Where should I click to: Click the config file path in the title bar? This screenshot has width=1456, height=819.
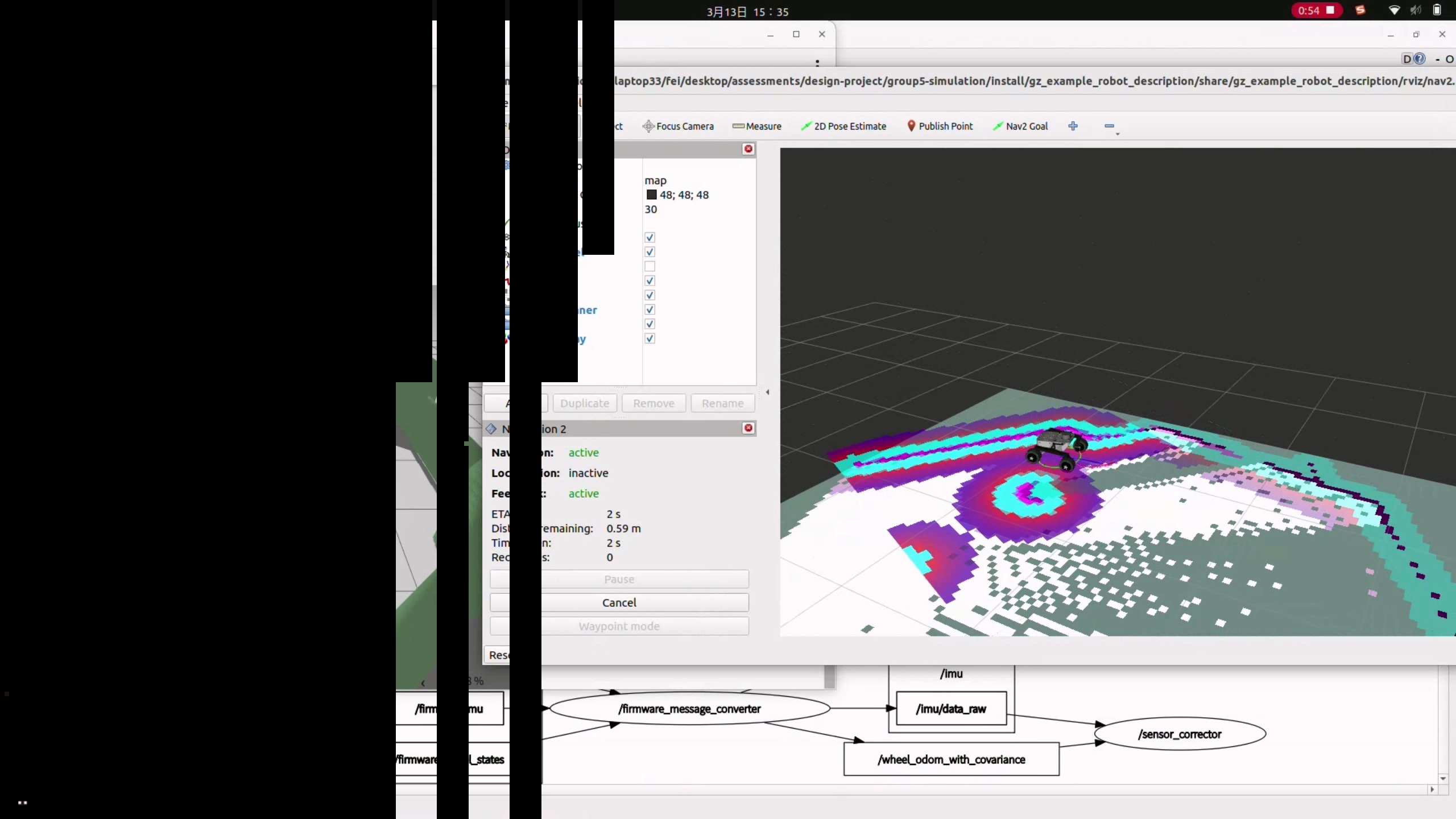pyautogui.click(x=1035, y=81)
